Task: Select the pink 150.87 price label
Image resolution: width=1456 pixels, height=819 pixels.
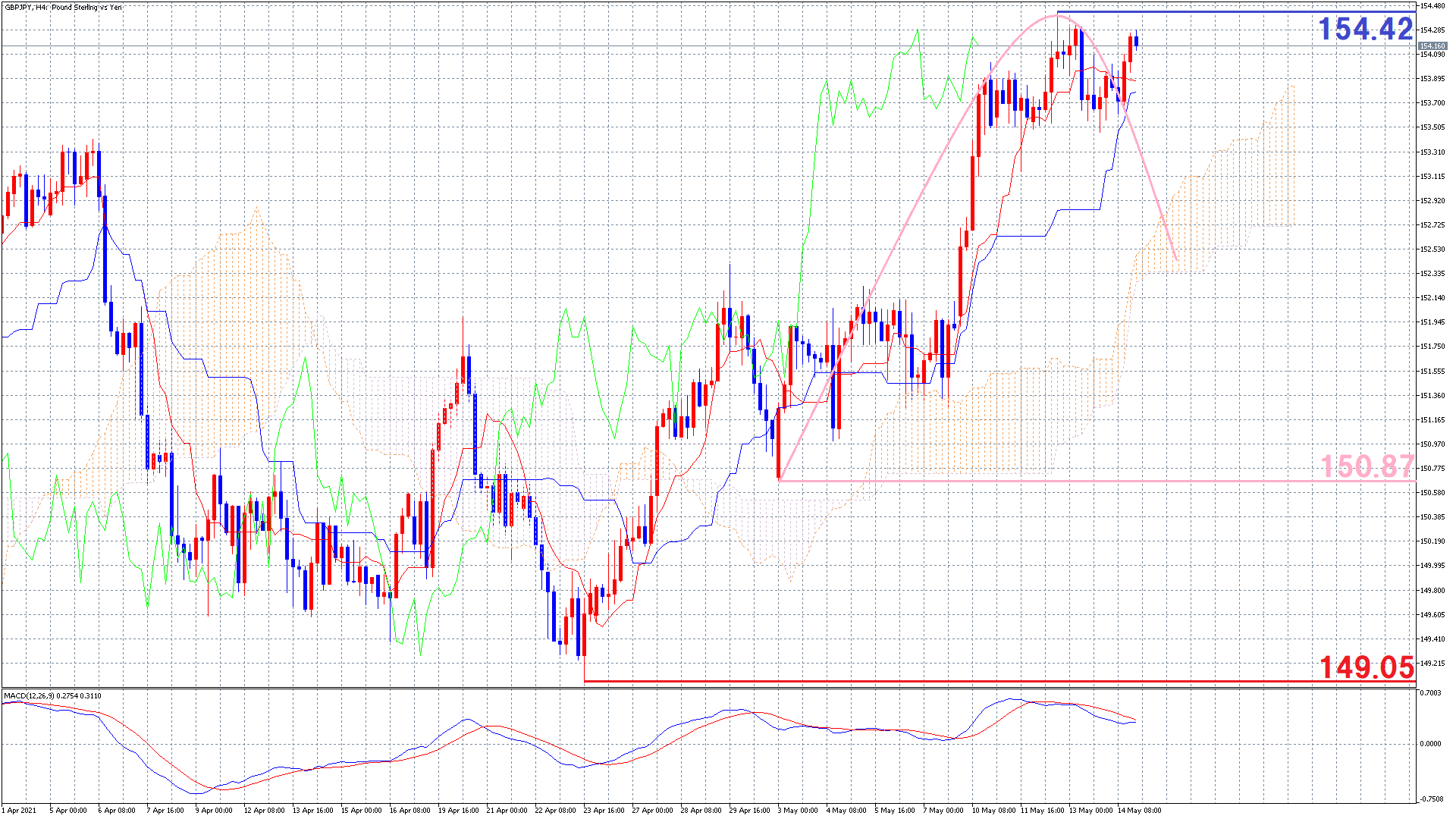Action: (x=1367, y=466)
